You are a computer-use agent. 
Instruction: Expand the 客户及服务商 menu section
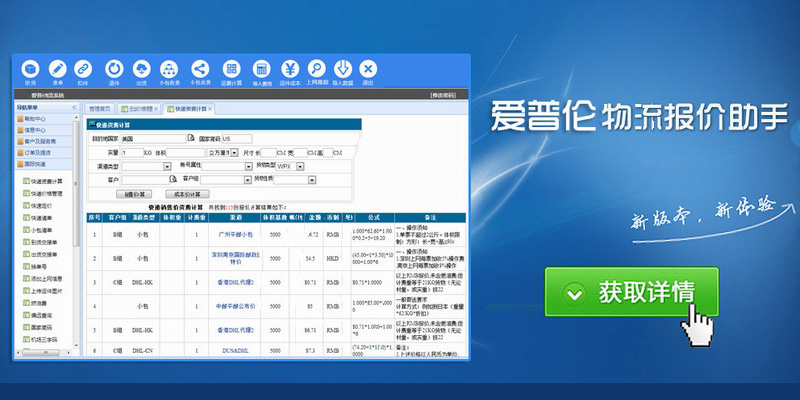[x=43, y=141]
